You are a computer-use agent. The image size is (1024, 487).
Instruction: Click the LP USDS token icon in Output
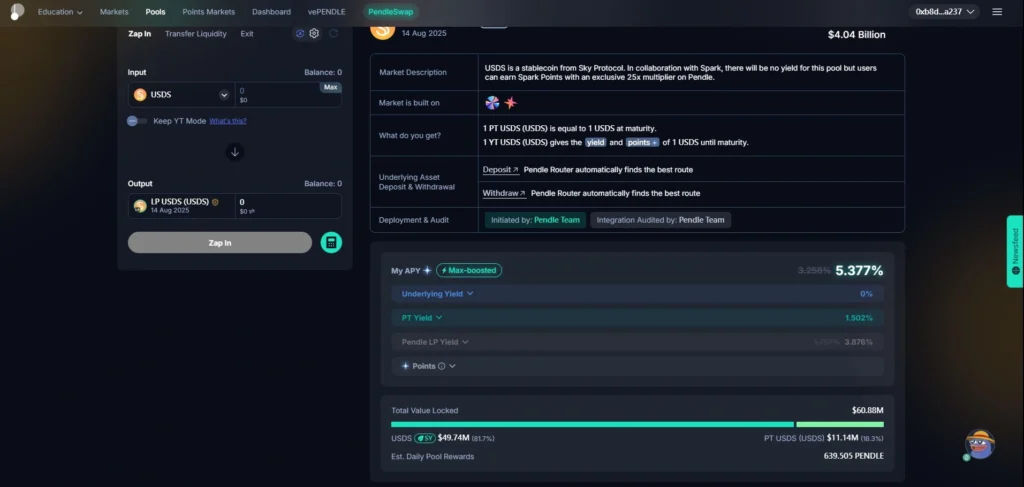click(140, 206)
